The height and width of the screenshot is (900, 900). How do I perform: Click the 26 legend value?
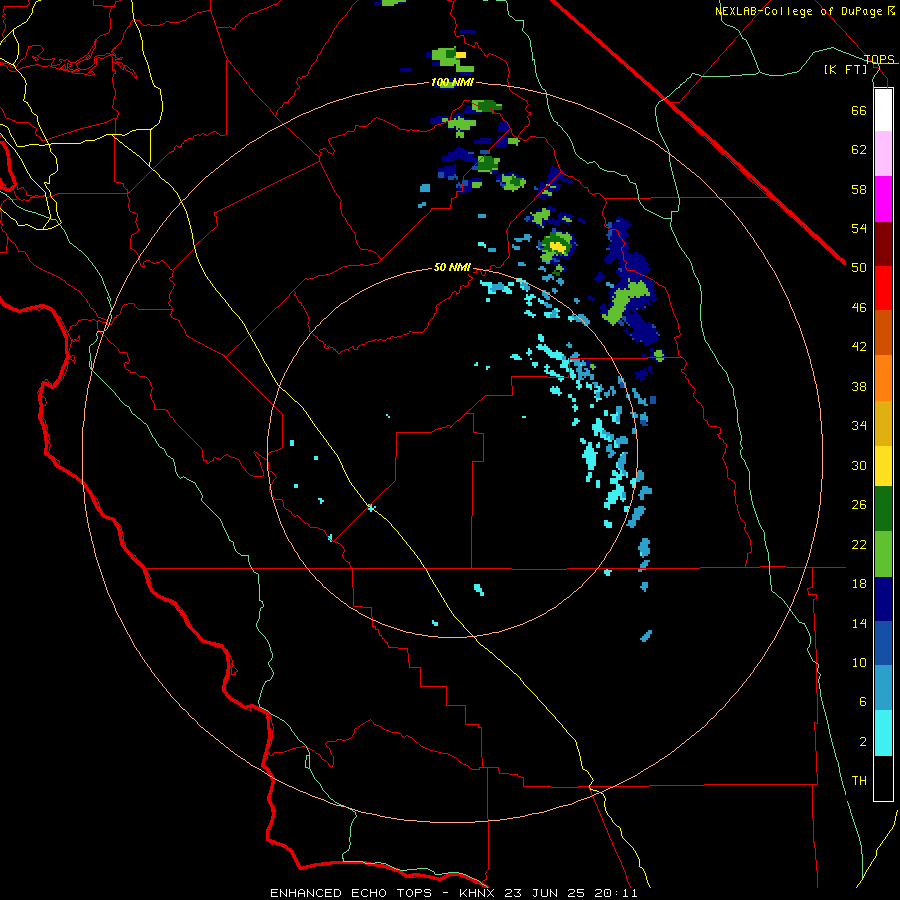pos(859,505)
